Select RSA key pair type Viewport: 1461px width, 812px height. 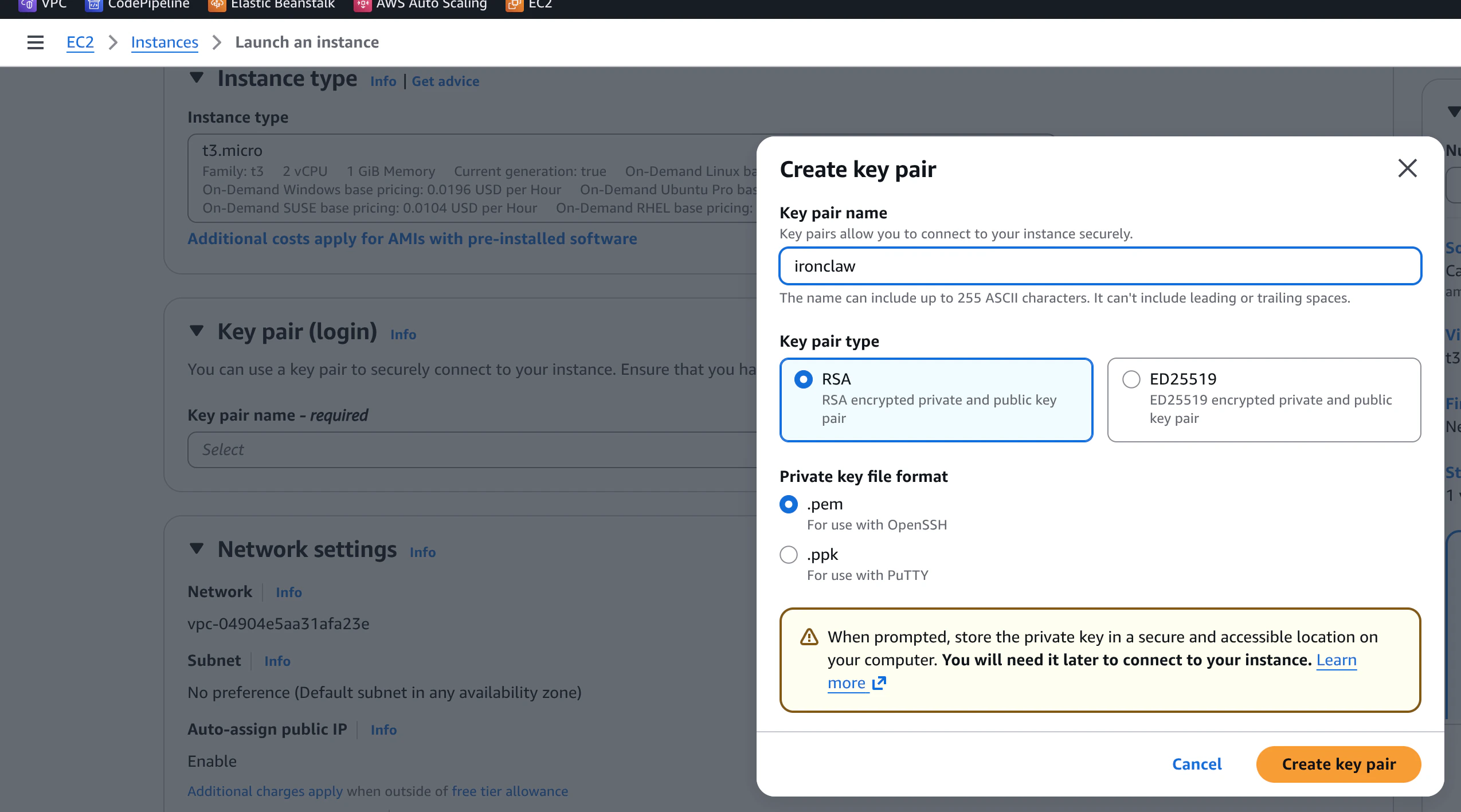tap(803, 379)
